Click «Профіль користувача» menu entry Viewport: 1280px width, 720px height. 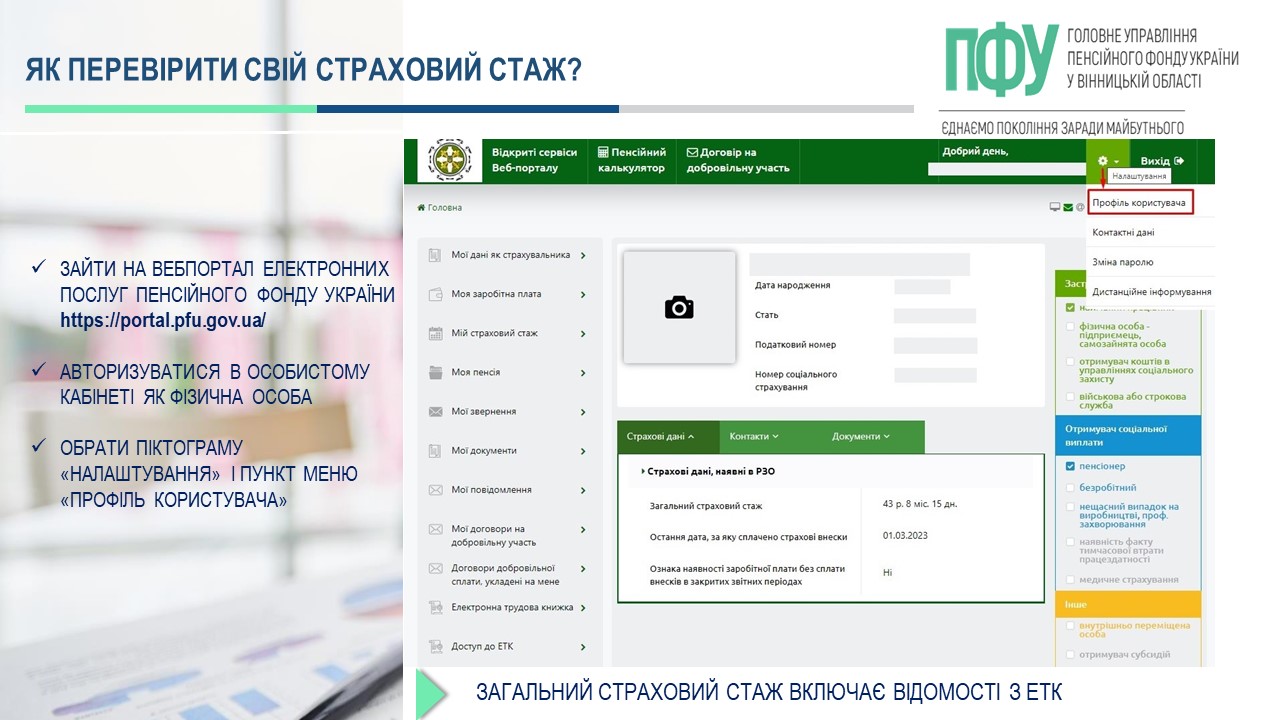click(1139, 201)
